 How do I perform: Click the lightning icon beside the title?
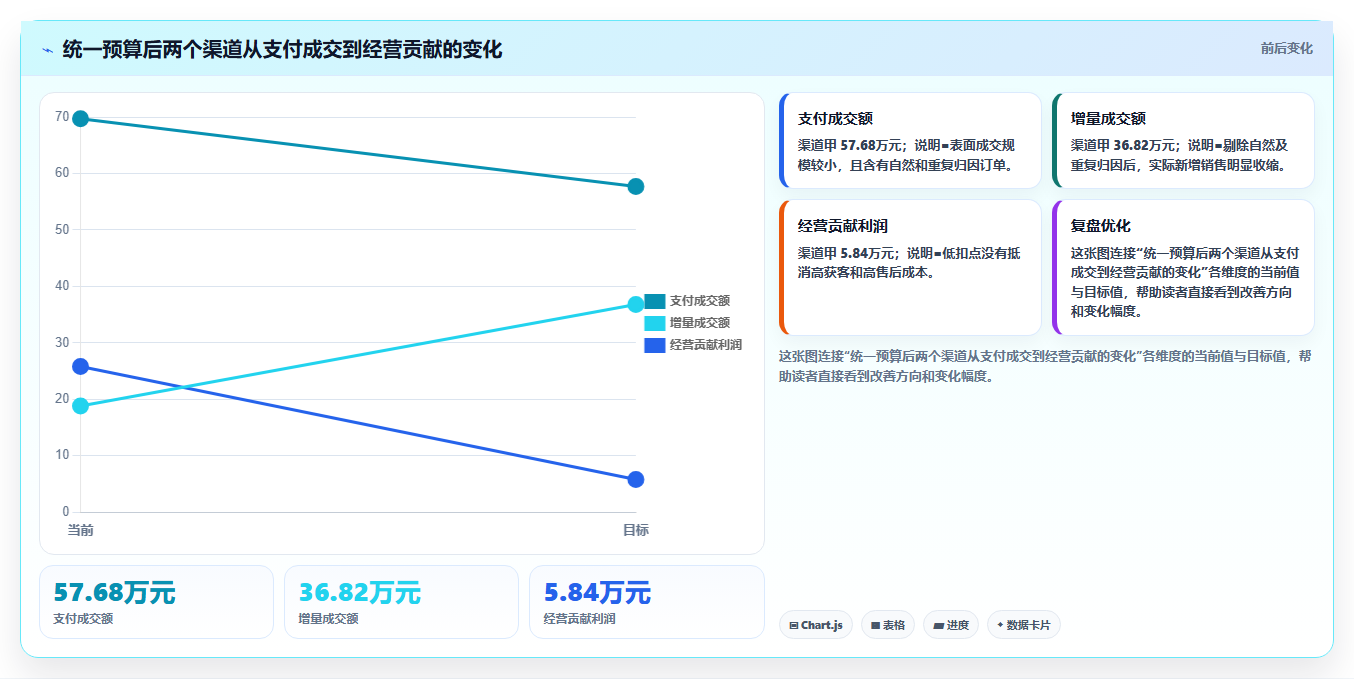pyautogui.click(x=47, y=50)
